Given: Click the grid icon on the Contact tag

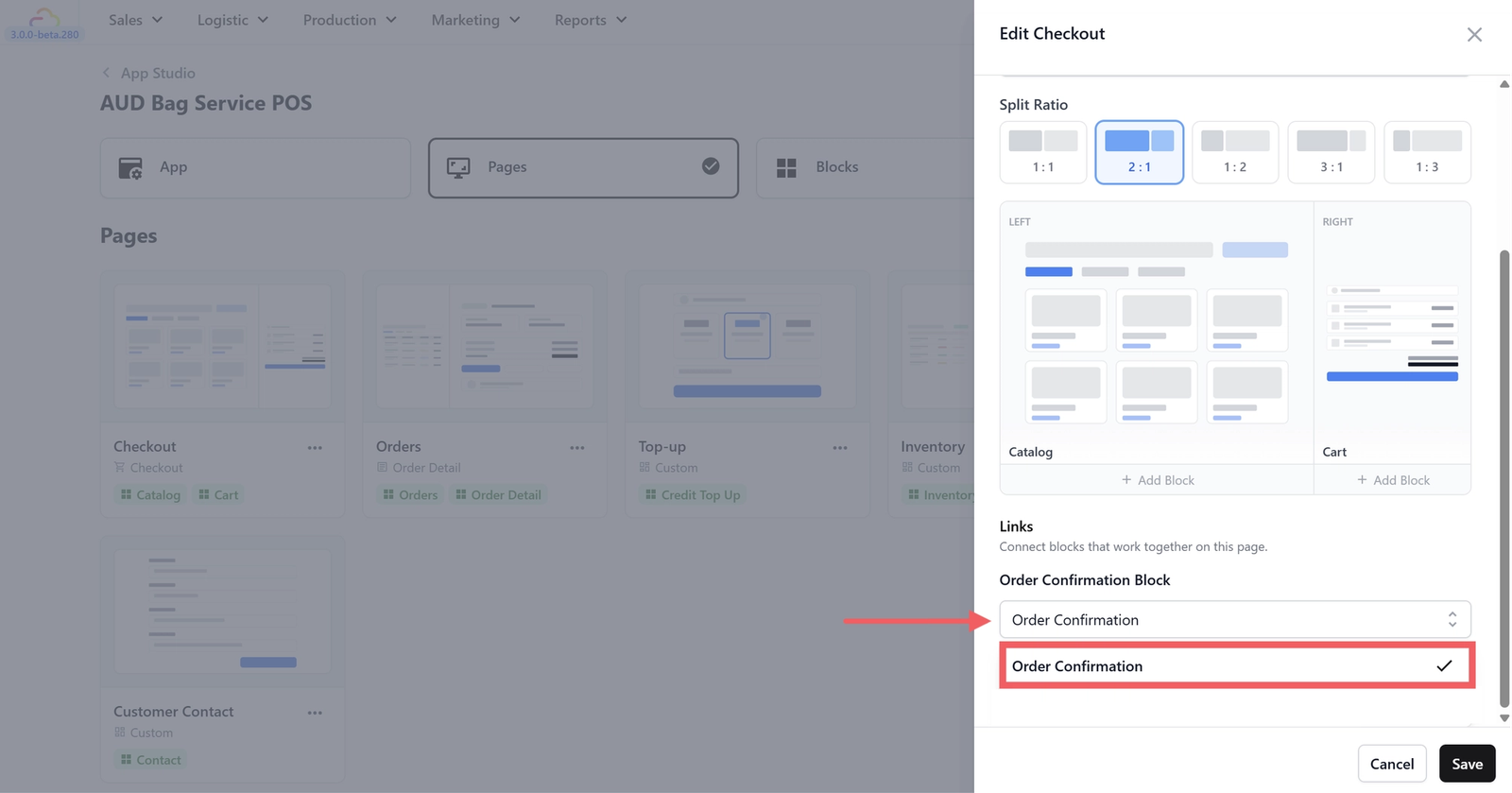Looking at the screenshot, I should tap(126, 759).
